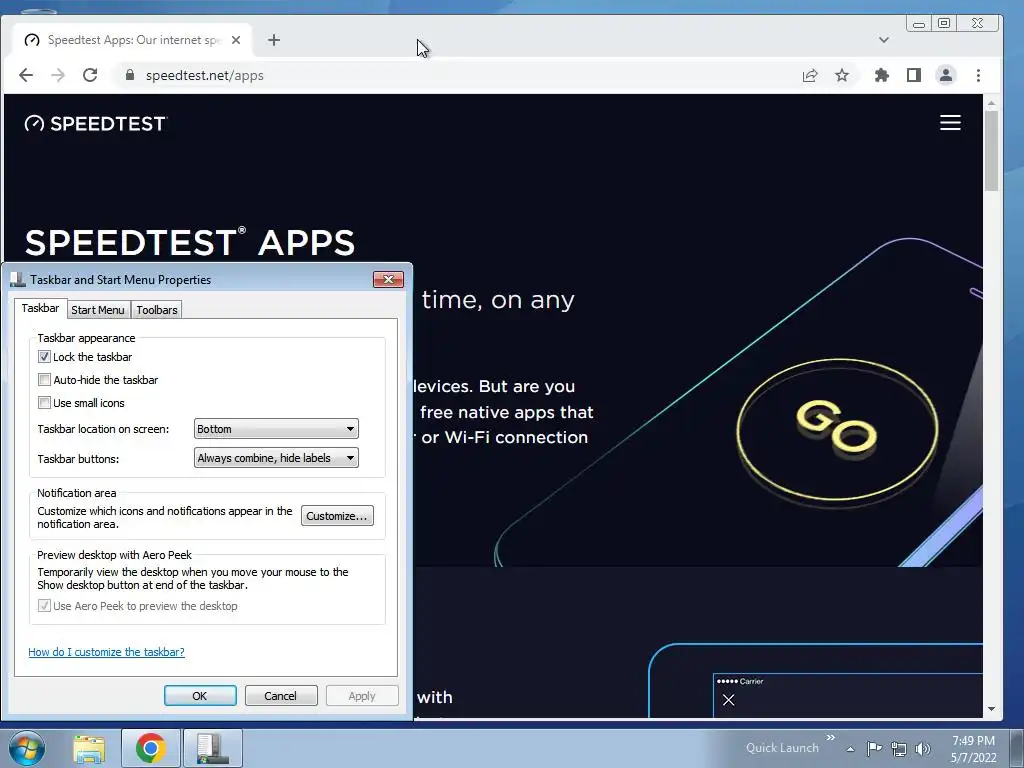Open a new Chrome tab
Viewport: 1024px width, 768px height.
[x=274, y=40]
